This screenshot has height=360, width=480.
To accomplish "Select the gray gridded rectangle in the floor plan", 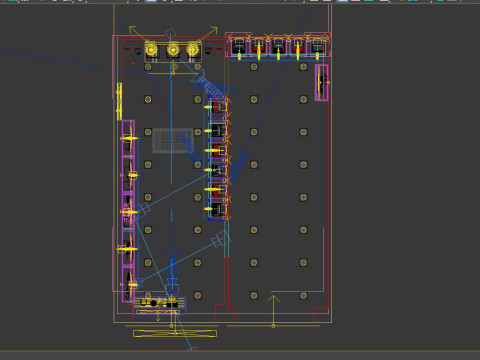I will tap(173, 141).
